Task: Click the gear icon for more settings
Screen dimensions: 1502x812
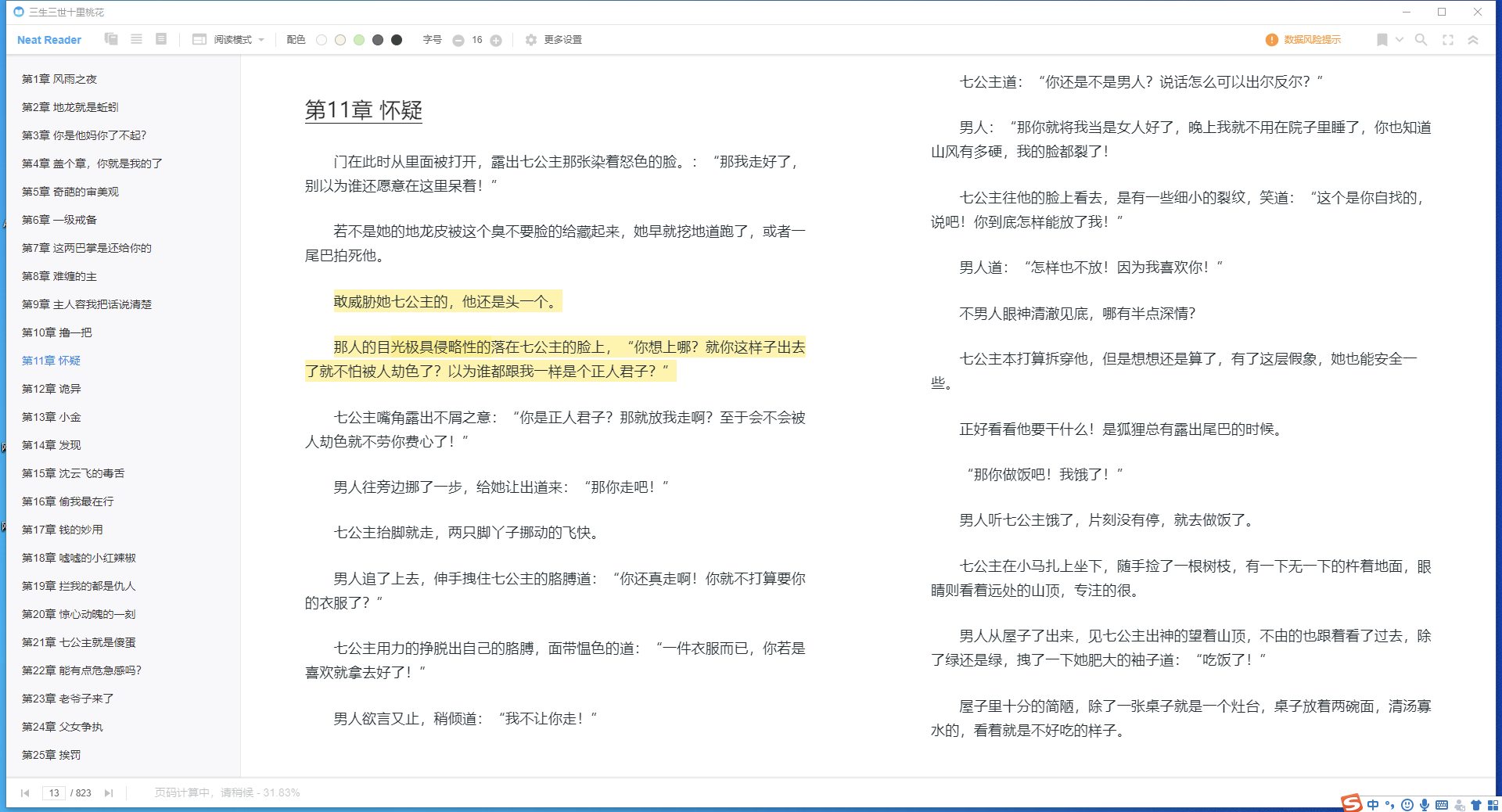Action: point(531,40)
